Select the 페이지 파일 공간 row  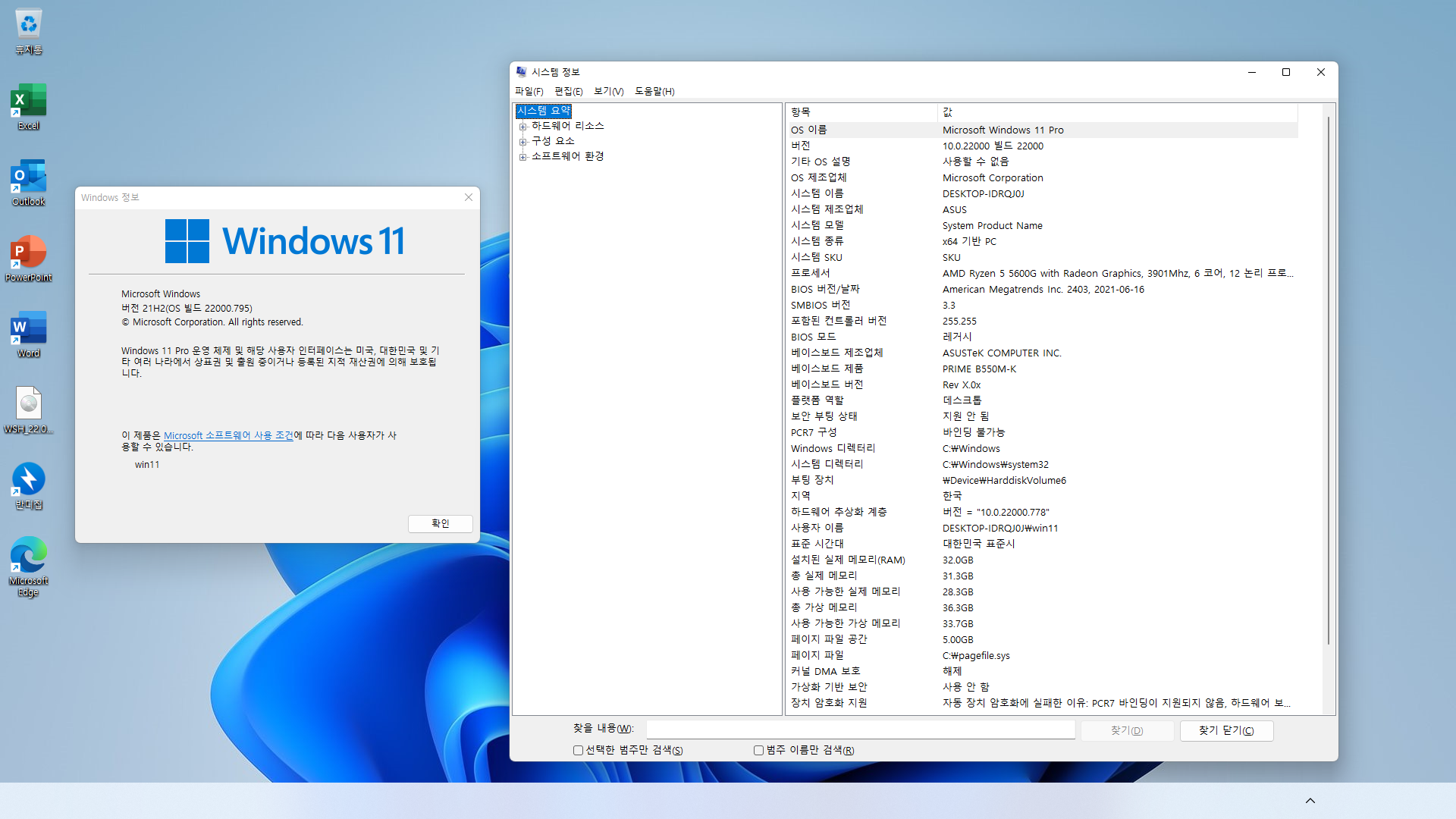point(1043,639)
